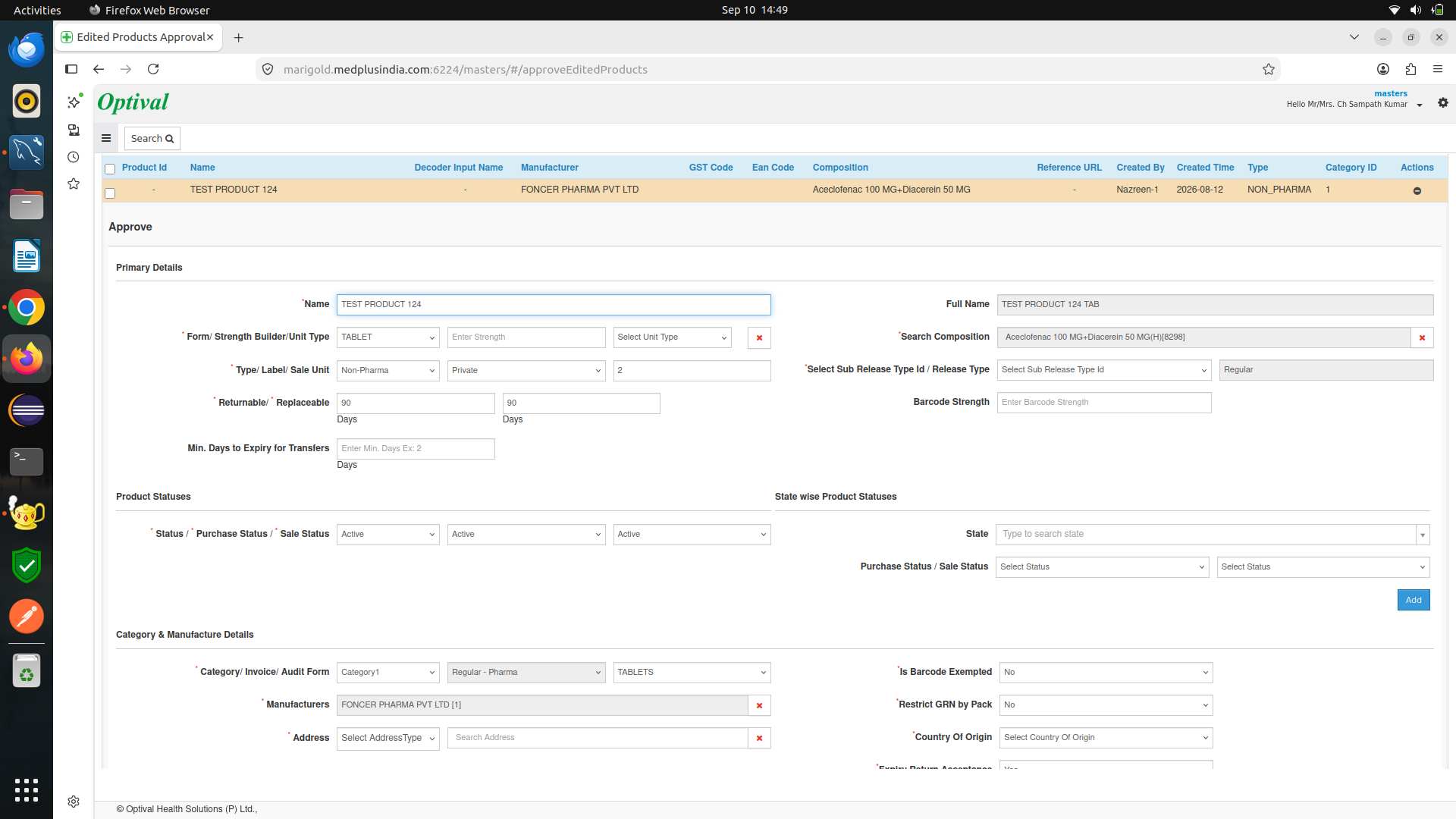Viewport: 1456px width, 819px height.
Task: Toggle Firefox sidebar panel
Action: [71, 69]
